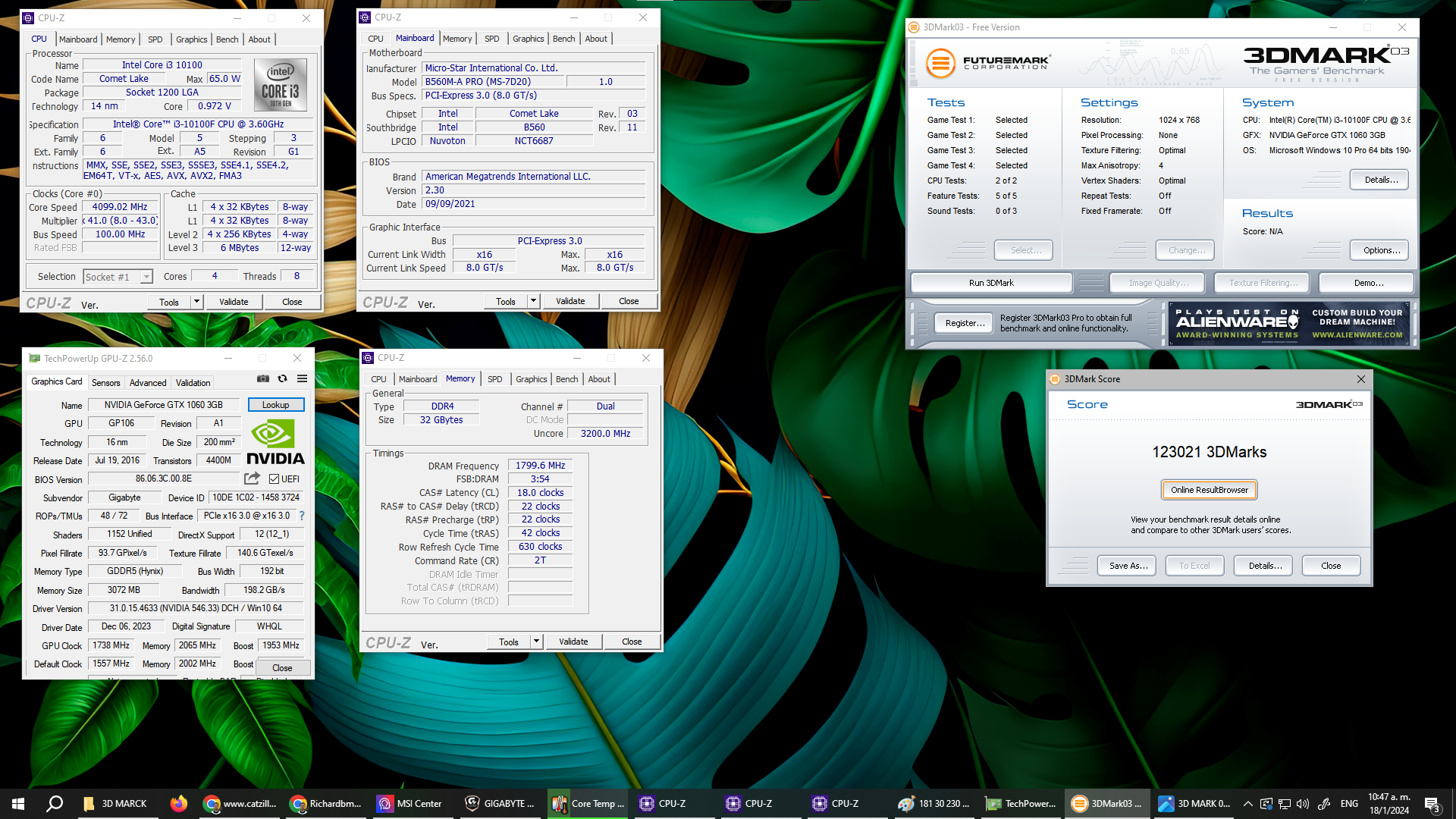The image size is (1456, 819).
Task: Click the Register button in 3DMark03
Action: tap(965, 323)
